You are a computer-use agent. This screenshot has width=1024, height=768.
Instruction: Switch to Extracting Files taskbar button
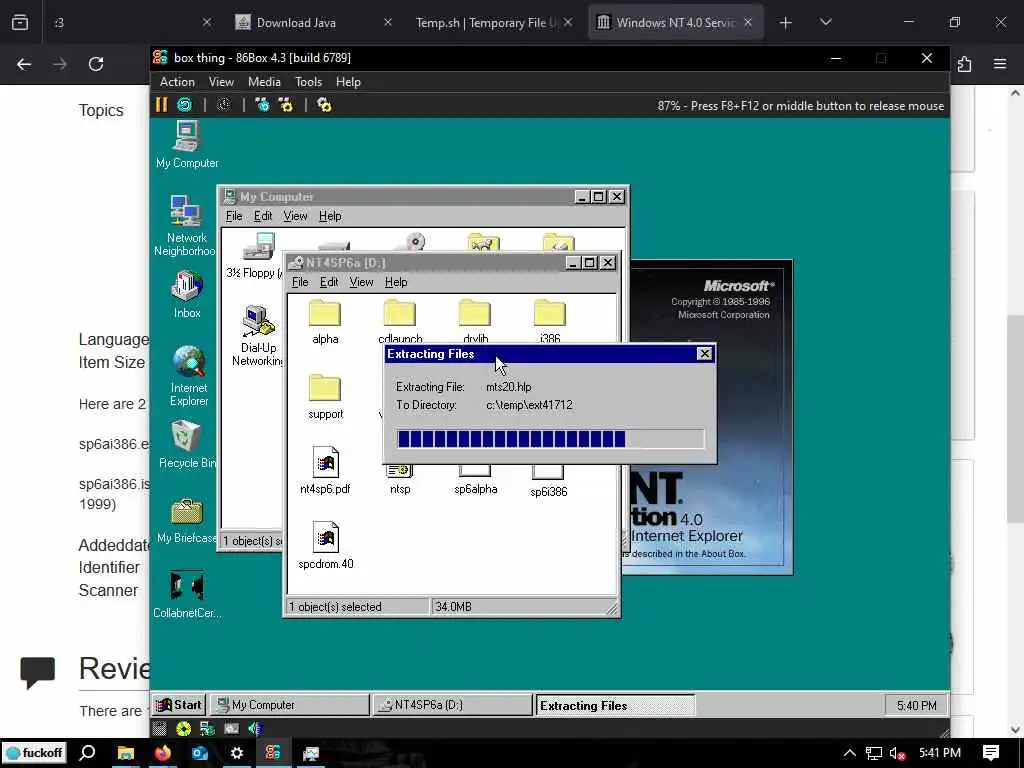point(615,705)
